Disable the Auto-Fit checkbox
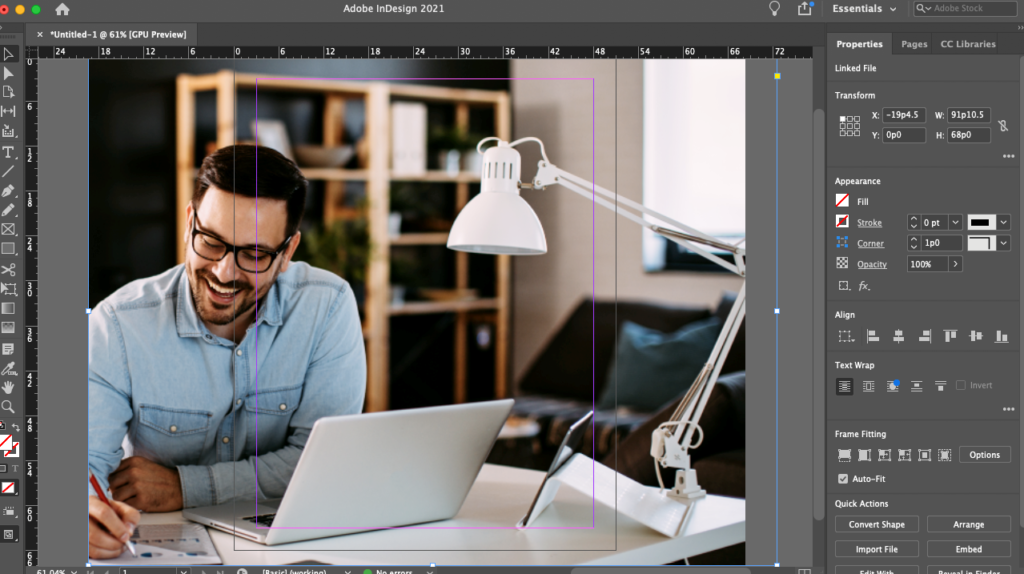Viewport: 1024px width, 574px height. tap(842, 478)
